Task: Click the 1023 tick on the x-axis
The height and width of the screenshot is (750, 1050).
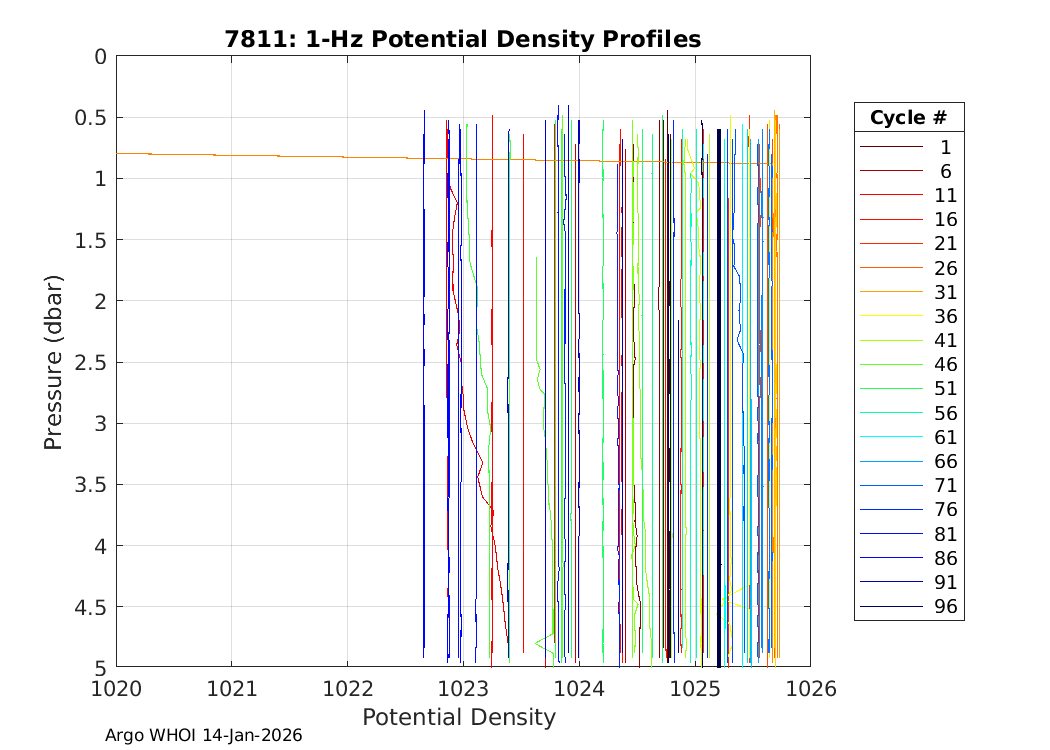Action: [463, 688]
